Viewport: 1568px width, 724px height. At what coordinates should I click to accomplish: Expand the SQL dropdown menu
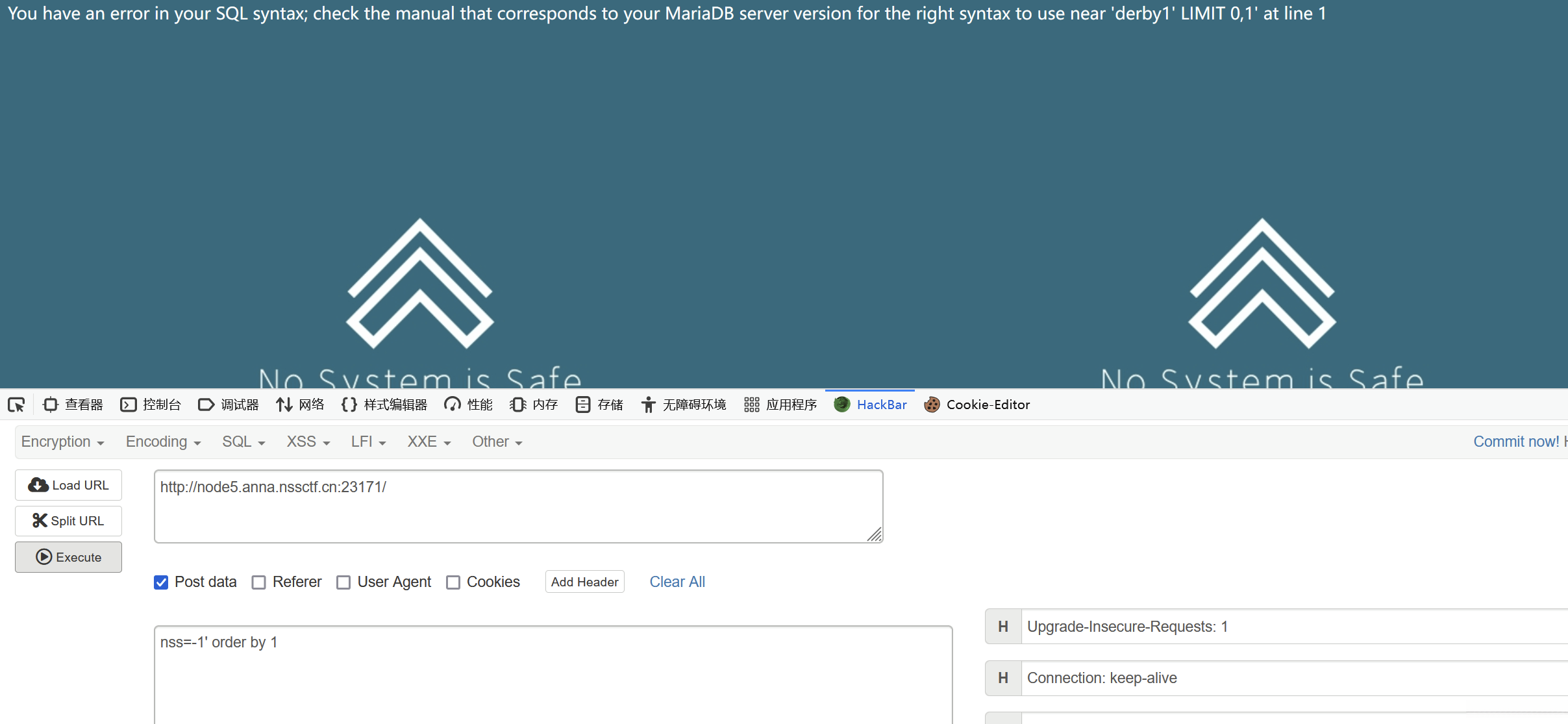(243, 442)
